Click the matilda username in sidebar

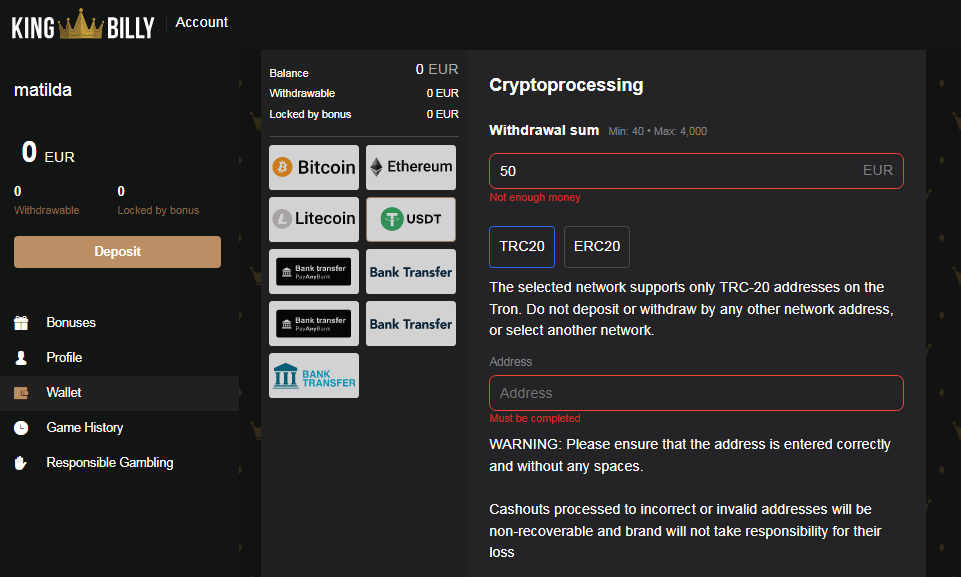click(x=43, y=90)
